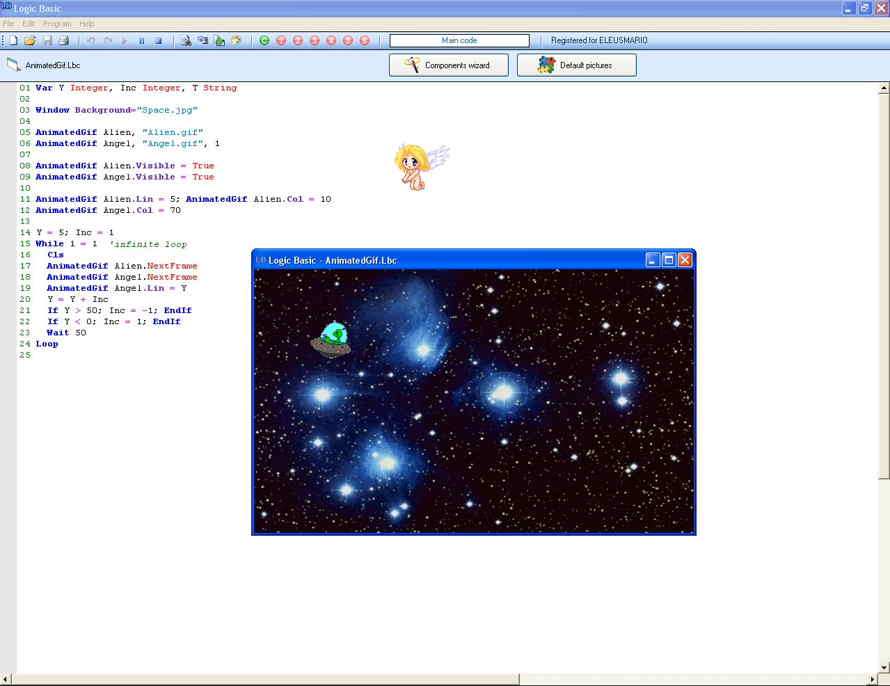
Task: Restore down the Logic Basic main window
Action: pos(864,8)
